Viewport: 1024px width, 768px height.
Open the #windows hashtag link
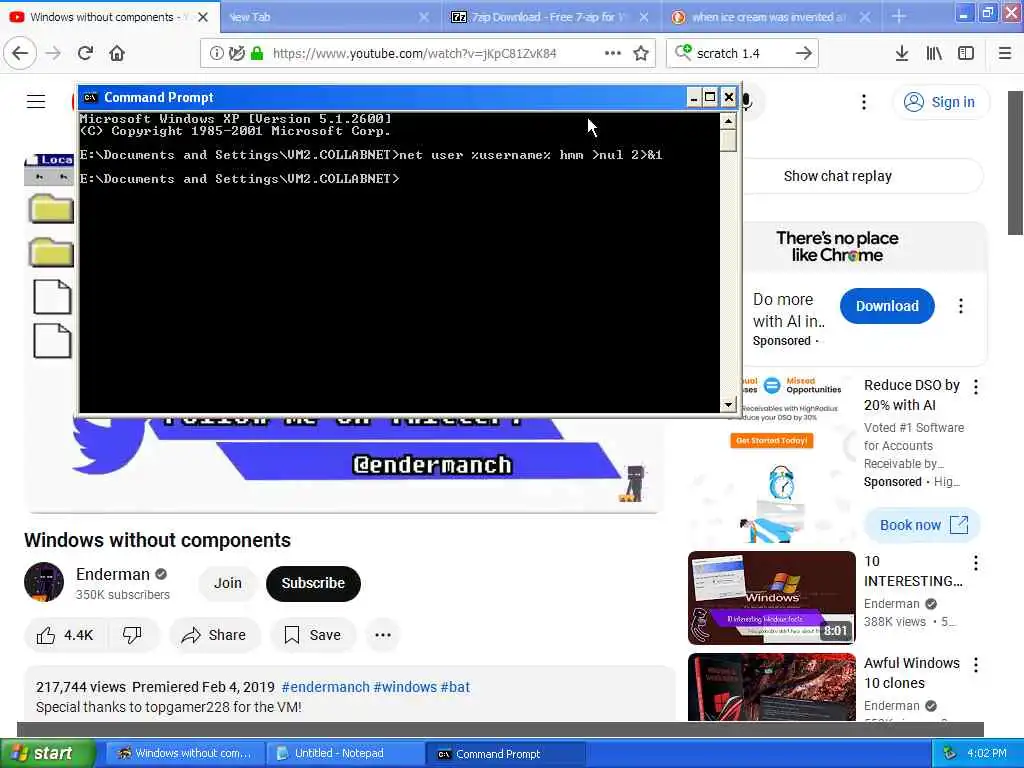[405, 687]
